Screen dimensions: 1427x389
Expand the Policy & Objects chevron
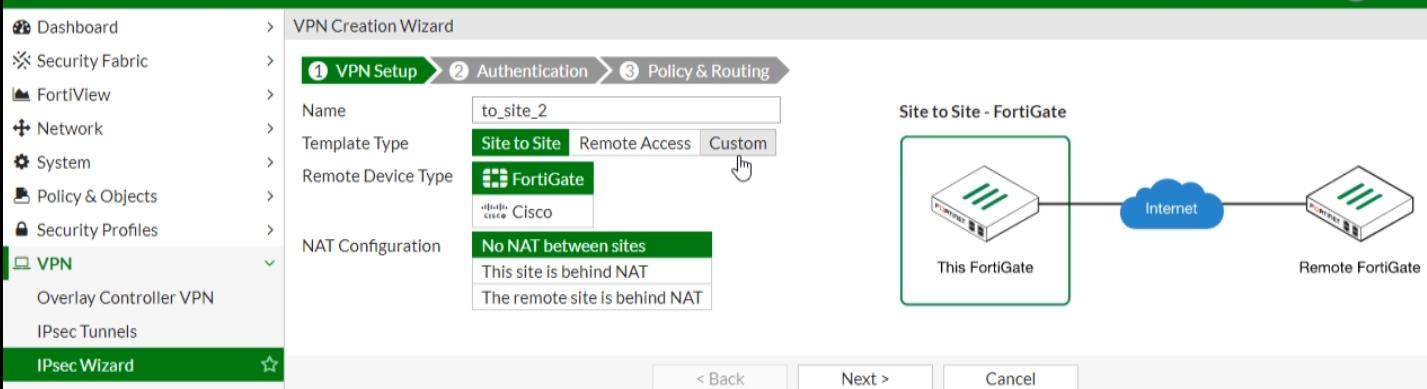[270, 196]
